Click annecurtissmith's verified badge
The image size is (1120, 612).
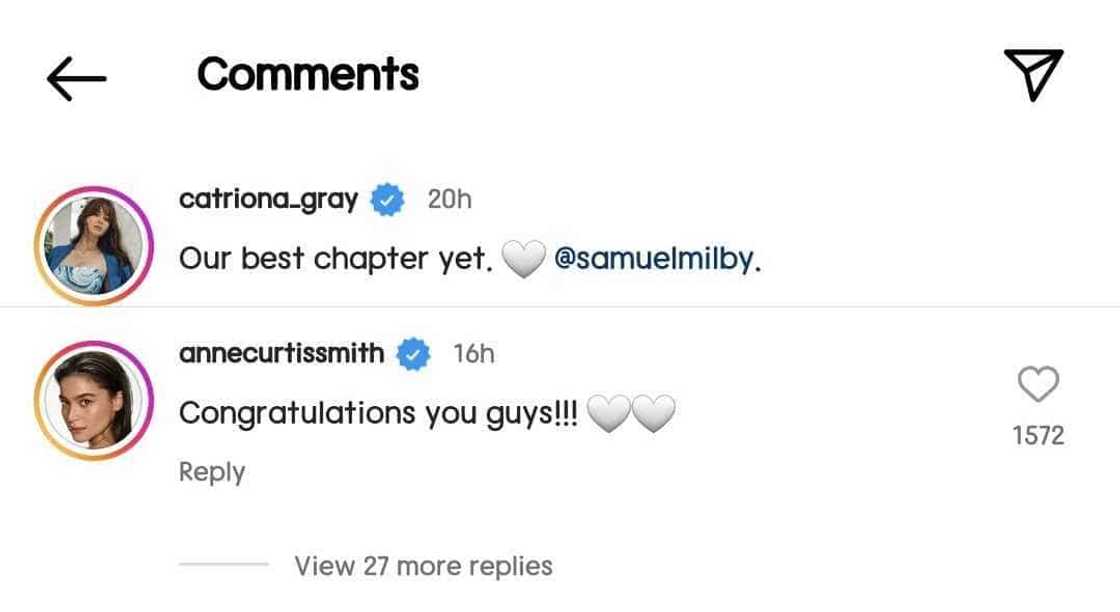[413, 352]
